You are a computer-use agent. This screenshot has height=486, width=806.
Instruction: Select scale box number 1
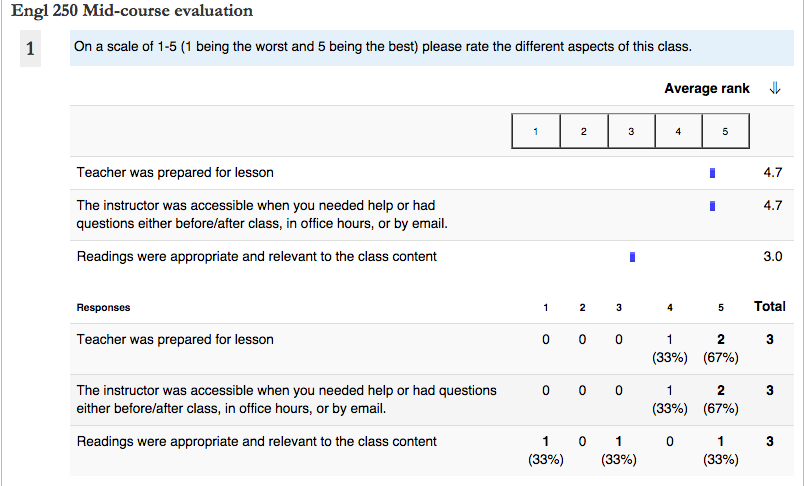(536, 132)
